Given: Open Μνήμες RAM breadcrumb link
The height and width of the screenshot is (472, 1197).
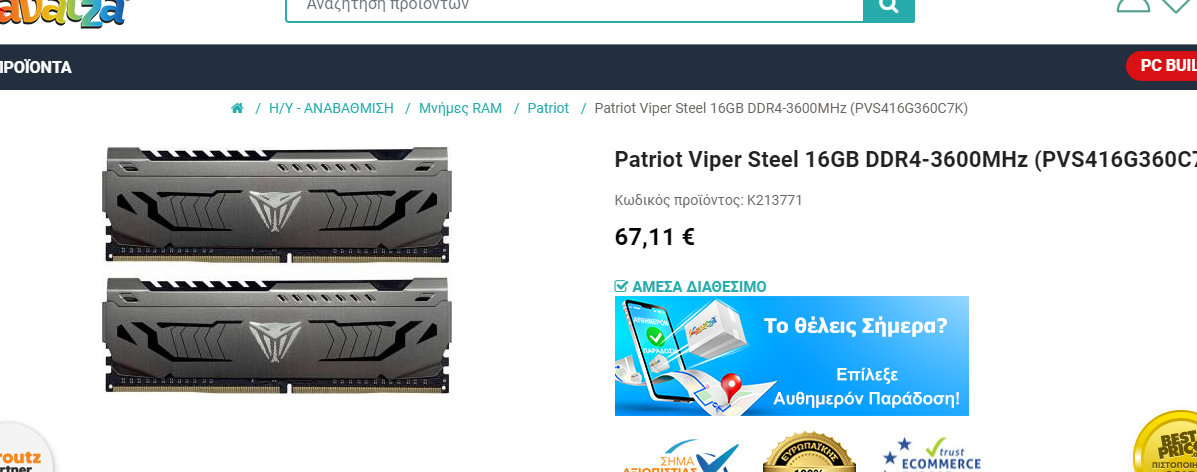Looking at the screenshot, I should [x=460, y=108].
